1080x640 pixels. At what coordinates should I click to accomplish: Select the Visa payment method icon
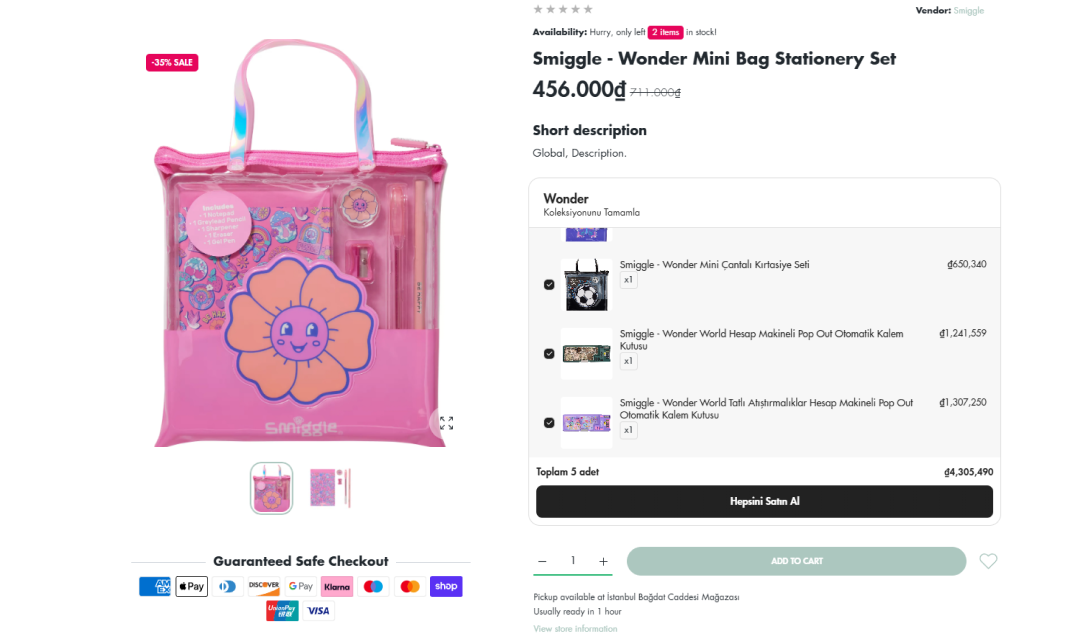point(318,610)
